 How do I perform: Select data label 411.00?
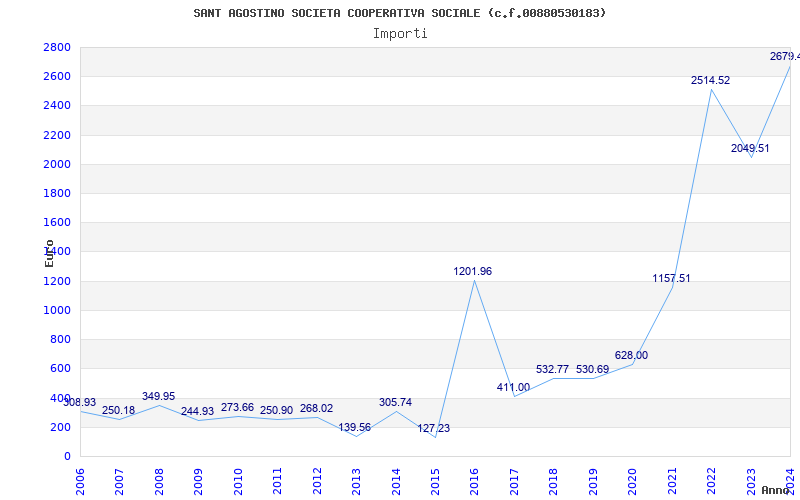(513, 387)
